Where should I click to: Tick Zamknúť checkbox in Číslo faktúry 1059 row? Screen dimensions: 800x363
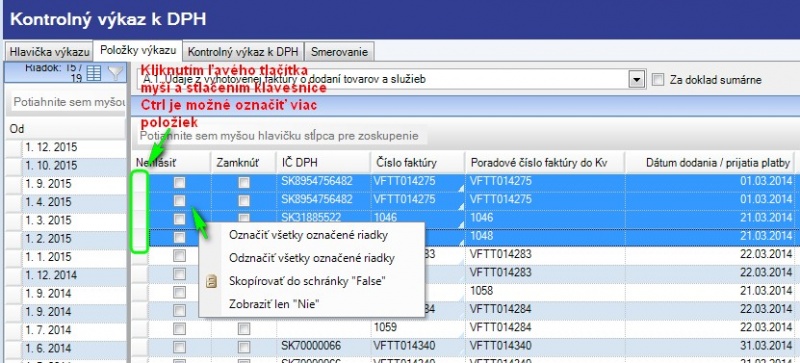244,329
